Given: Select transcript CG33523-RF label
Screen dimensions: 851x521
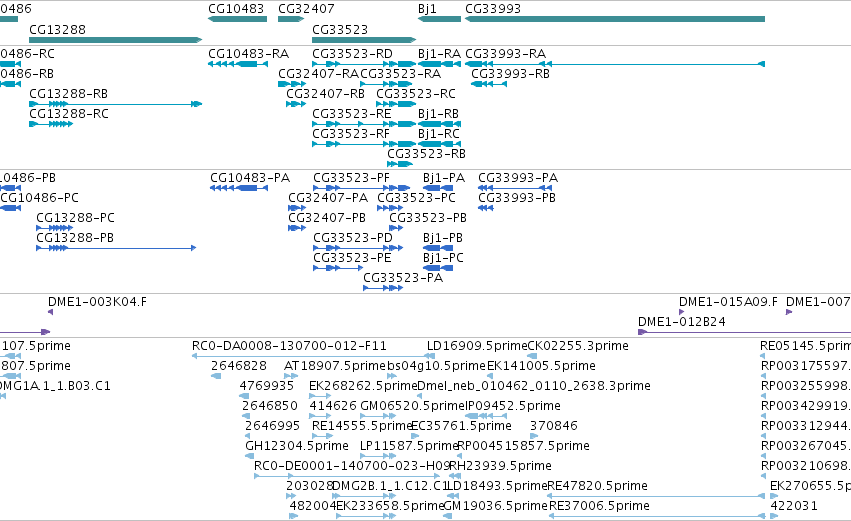Looking at the screenshot, I should (x=351, y=134).
